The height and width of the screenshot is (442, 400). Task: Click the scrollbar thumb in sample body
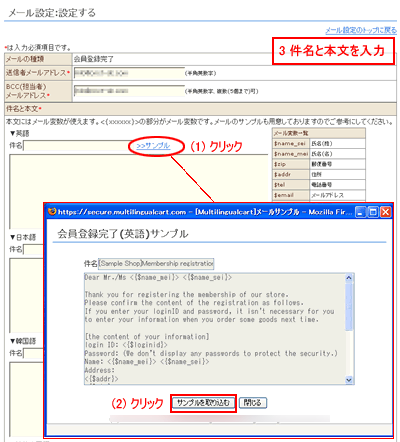pyautogui.click(x=349, y=307)
